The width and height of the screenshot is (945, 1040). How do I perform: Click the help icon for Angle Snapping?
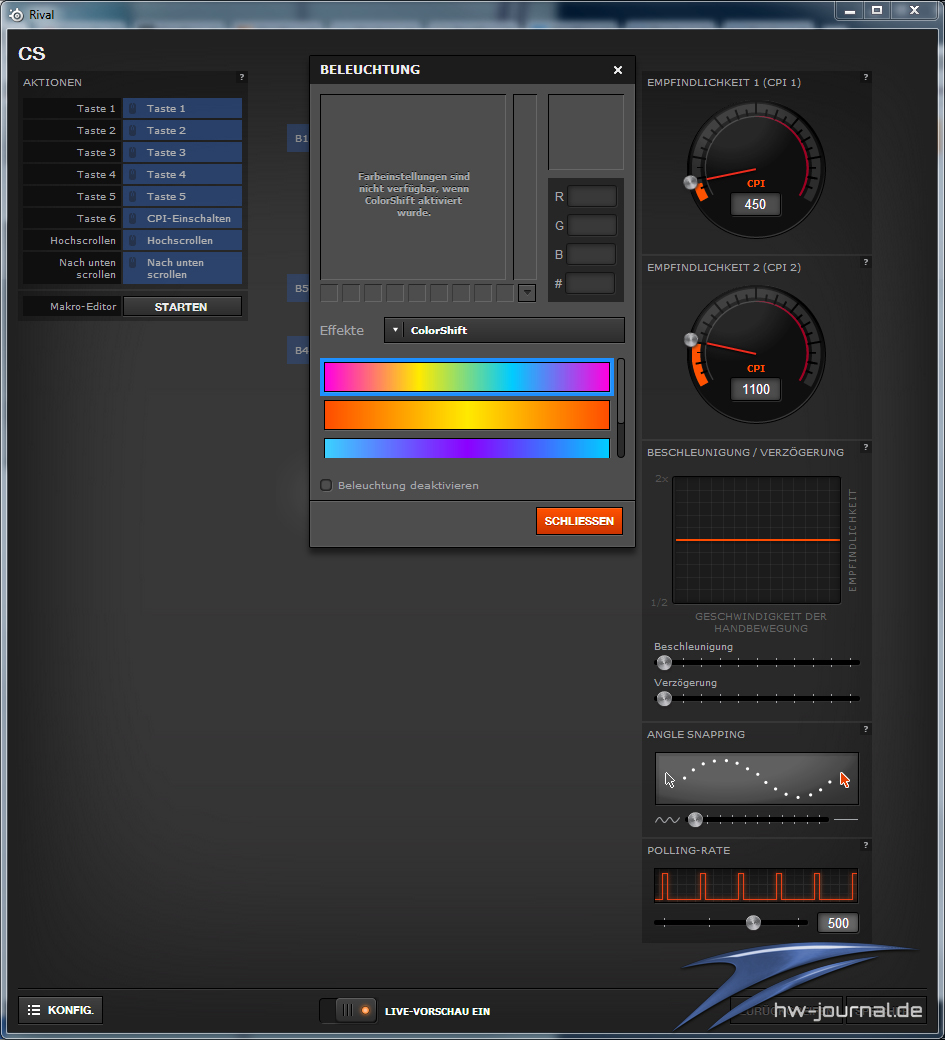(x=865, y=729)
